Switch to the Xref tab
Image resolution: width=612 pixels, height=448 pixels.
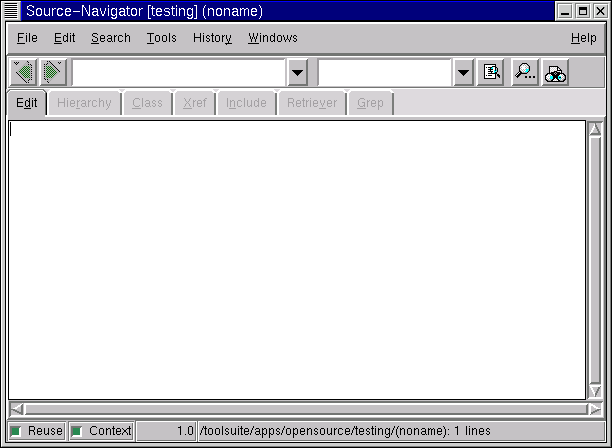pyautogui.click(x=195, y=103)
